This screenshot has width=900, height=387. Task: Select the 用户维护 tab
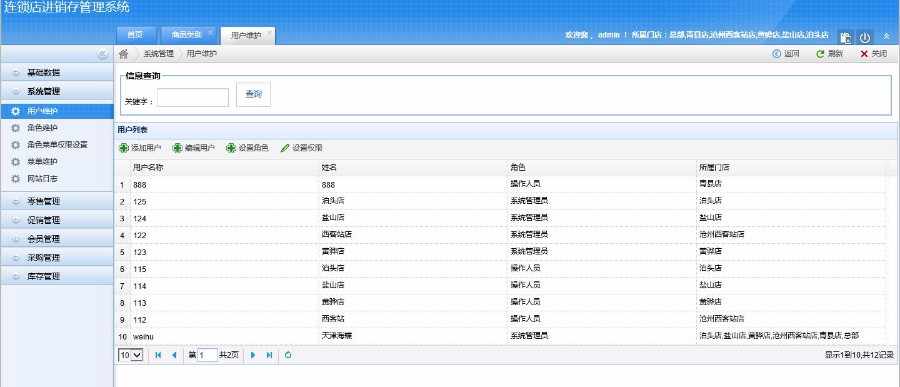coord(247,36)
